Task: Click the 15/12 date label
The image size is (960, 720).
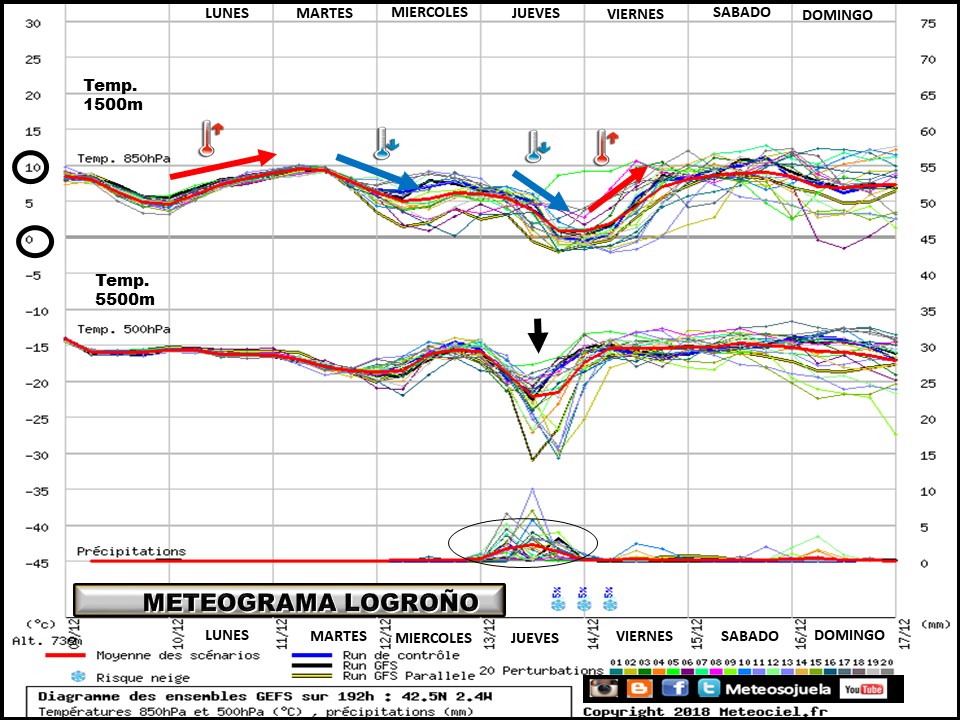Action: click(x=697, y=633)
